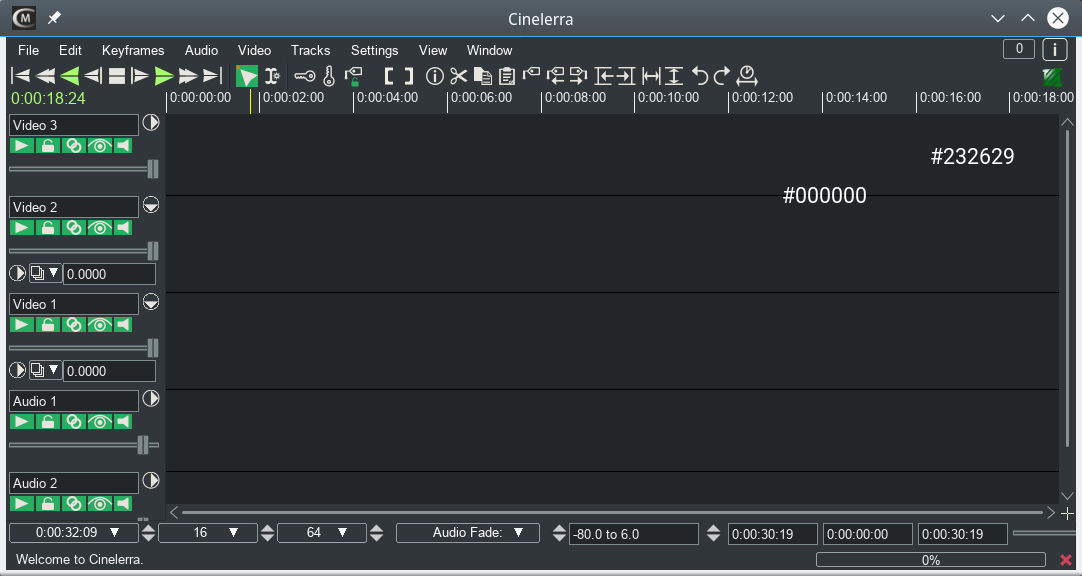This screenshot has height=576, width=1082.
Task: Click the undo arrow icon
Action: (700, 76)
